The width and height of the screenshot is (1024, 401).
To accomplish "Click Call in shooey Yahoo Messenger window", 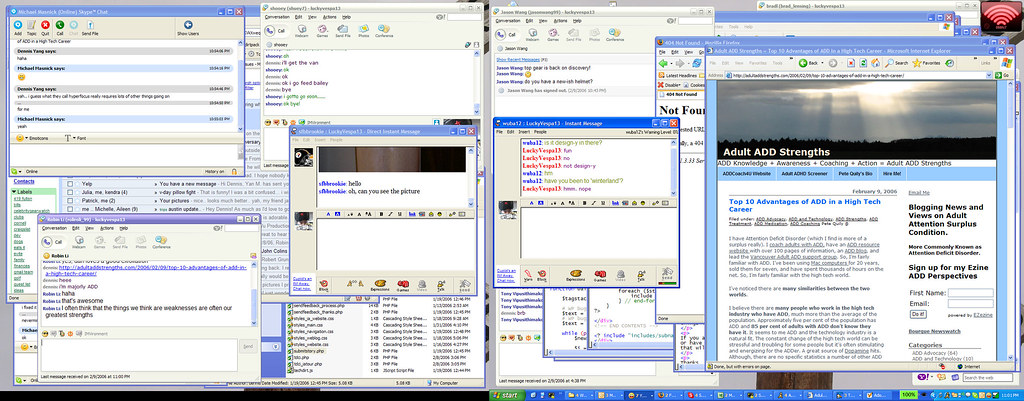I will click(x=275, y=30).
